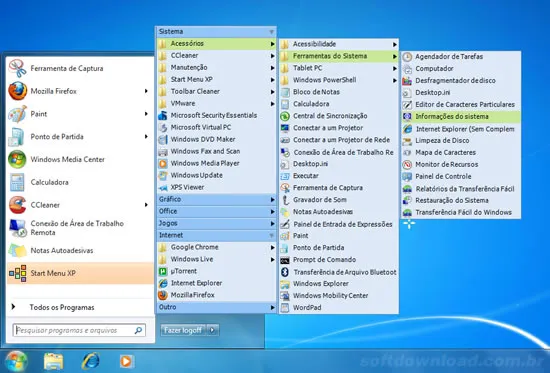550x373 pixels.
Task: Open Transferência de Arquivo Bluetooth icon
Action: [285, 272]
